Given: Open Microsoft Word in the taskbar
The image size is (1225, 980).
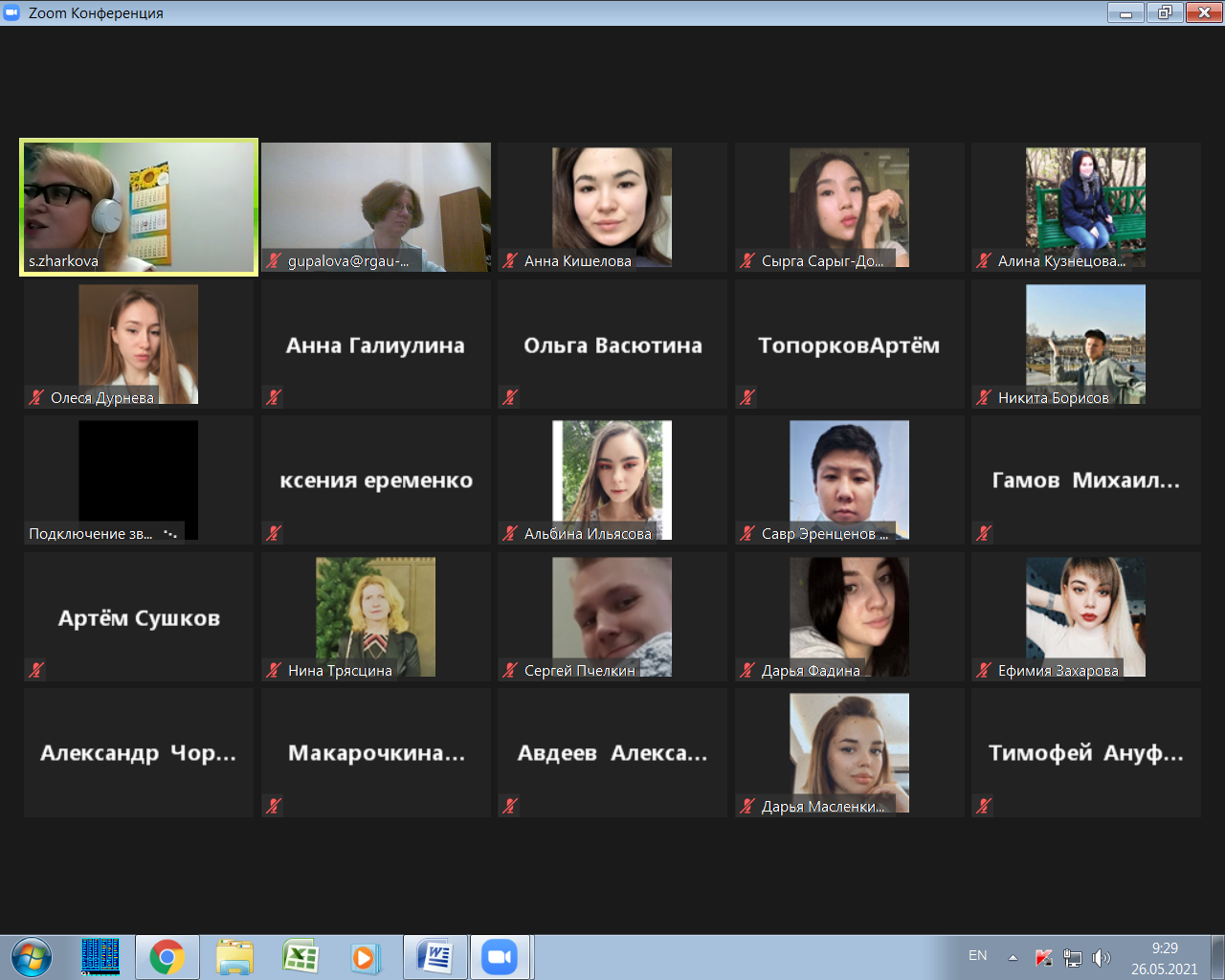Looking at the screenshot, I should (435, 957).
